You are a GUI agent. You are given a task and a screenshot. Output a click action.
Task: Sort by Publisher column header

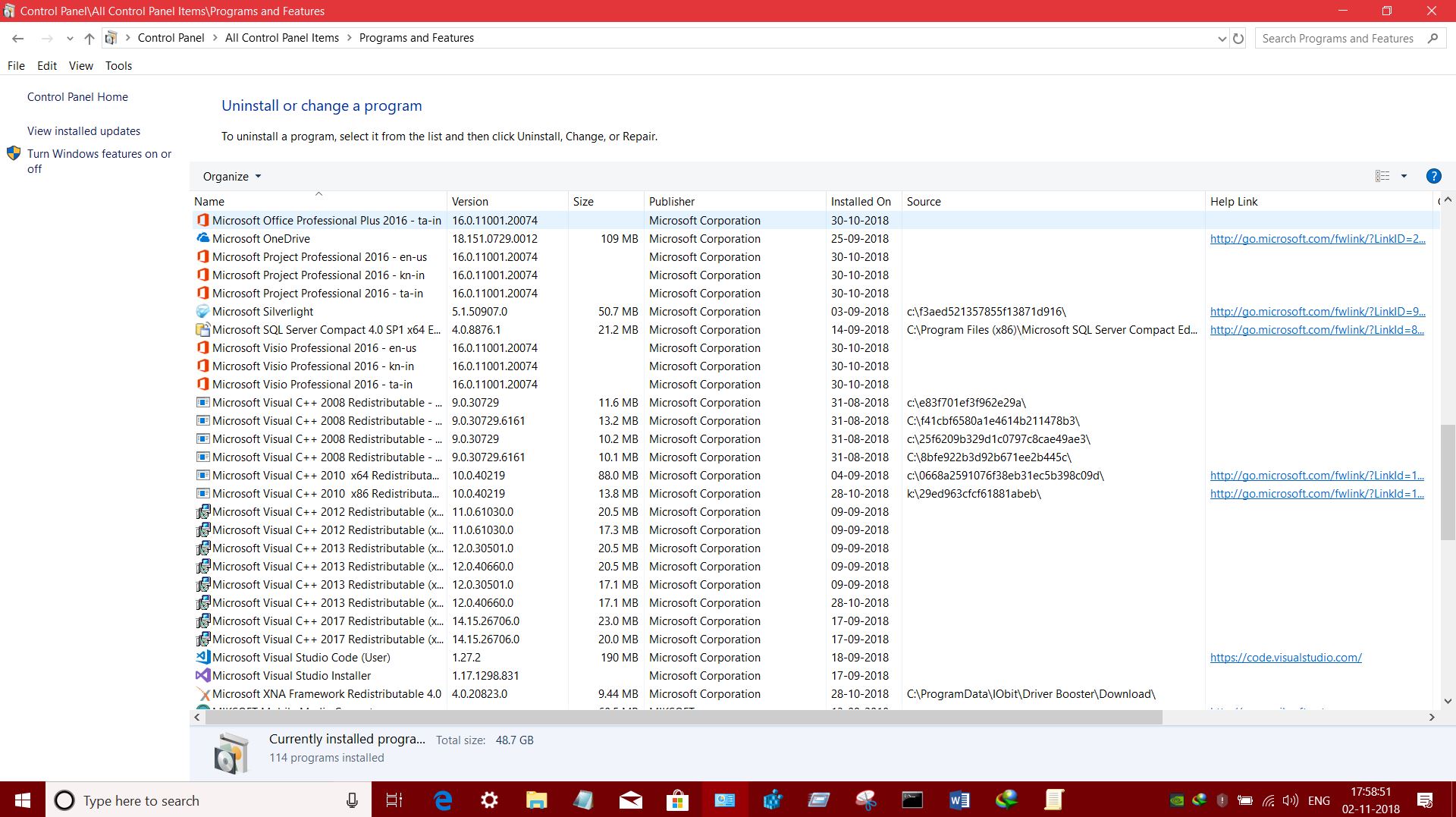(x=735, y=201)
